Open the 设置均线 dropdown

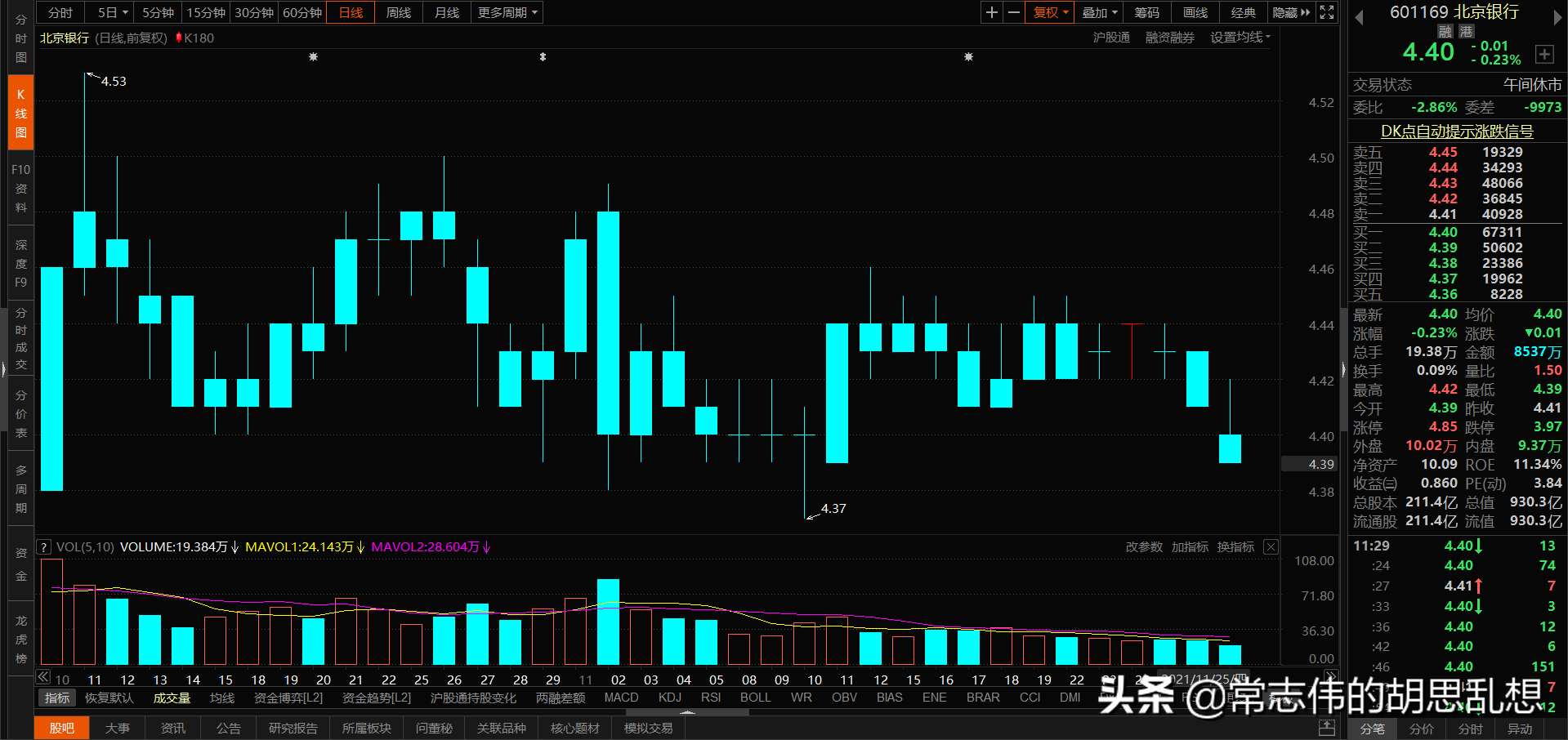coord(1239,37)
